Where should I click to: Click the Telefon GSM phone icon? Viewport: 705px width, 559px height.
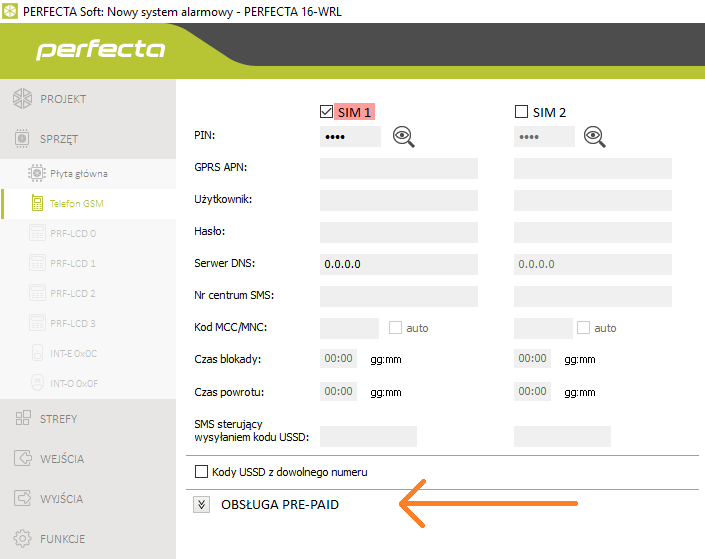pyautogui.click(x=37, y=204)
